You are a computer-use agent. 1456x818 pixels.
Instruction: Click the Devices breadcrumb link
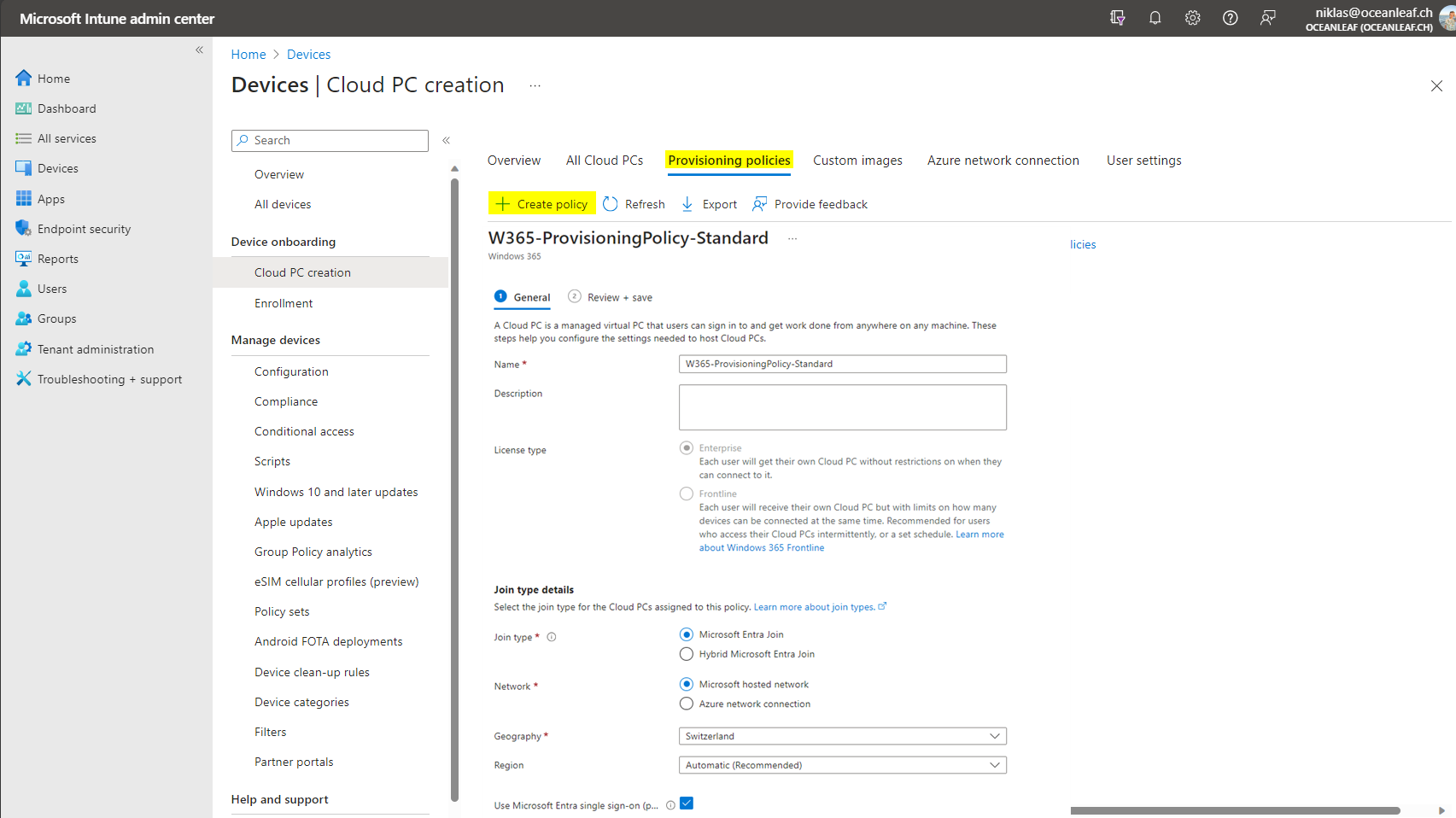(308, 55)
